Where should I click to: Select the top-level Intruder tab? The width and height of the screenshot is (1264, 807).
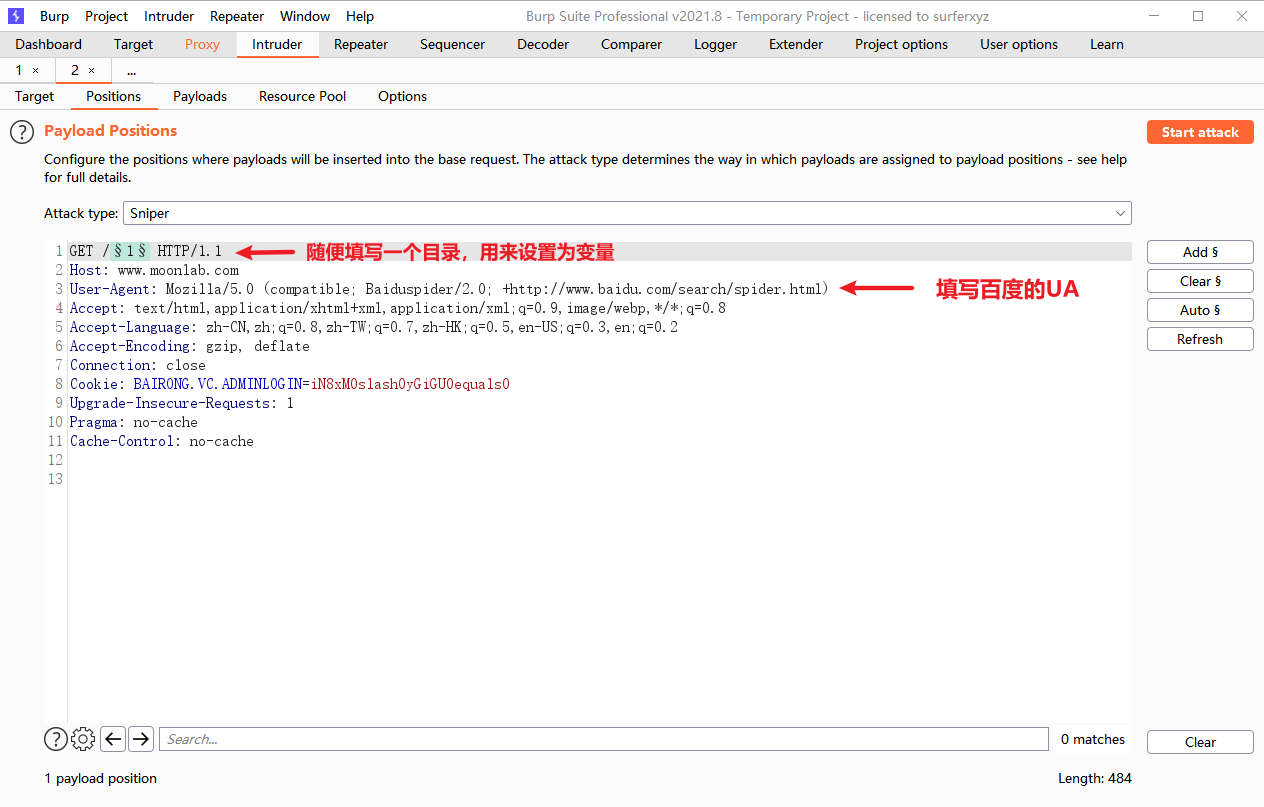point(277,44)
